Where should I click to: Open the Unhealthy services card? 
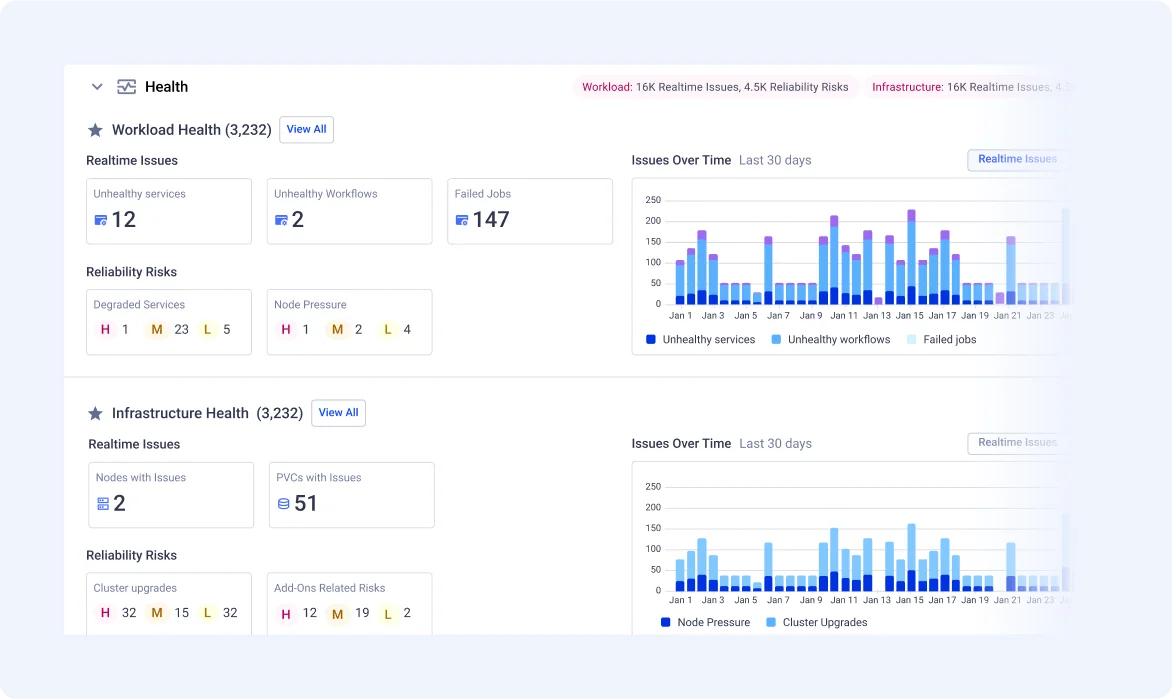(x=169, y=211)
